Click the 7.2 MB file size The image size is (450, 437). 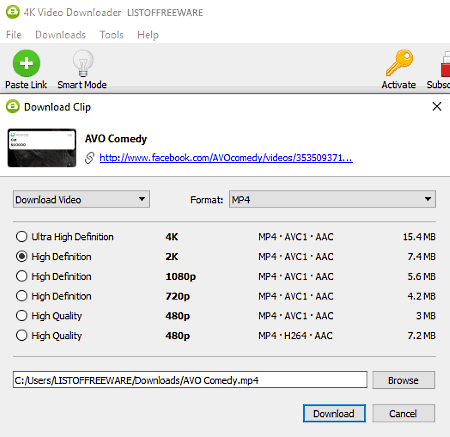[x=421, y=335]
